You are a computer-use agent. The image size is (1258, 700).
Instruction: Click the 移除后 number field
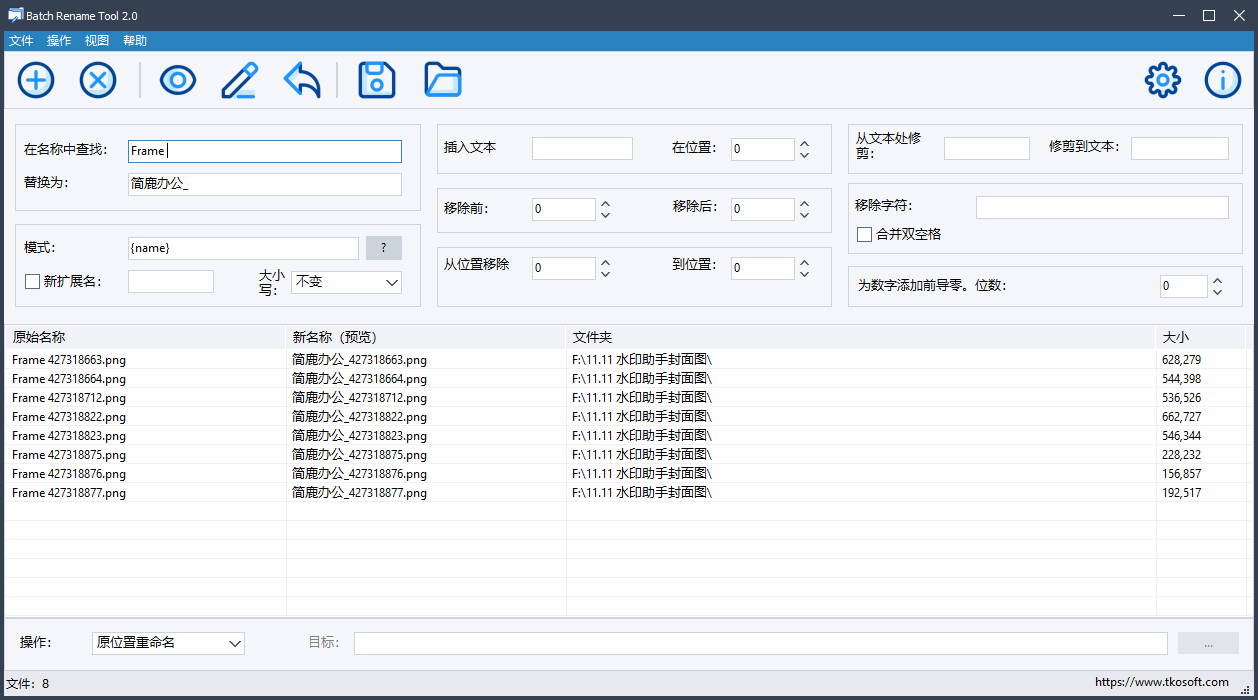pyautogui.click(x=763, y=209)
